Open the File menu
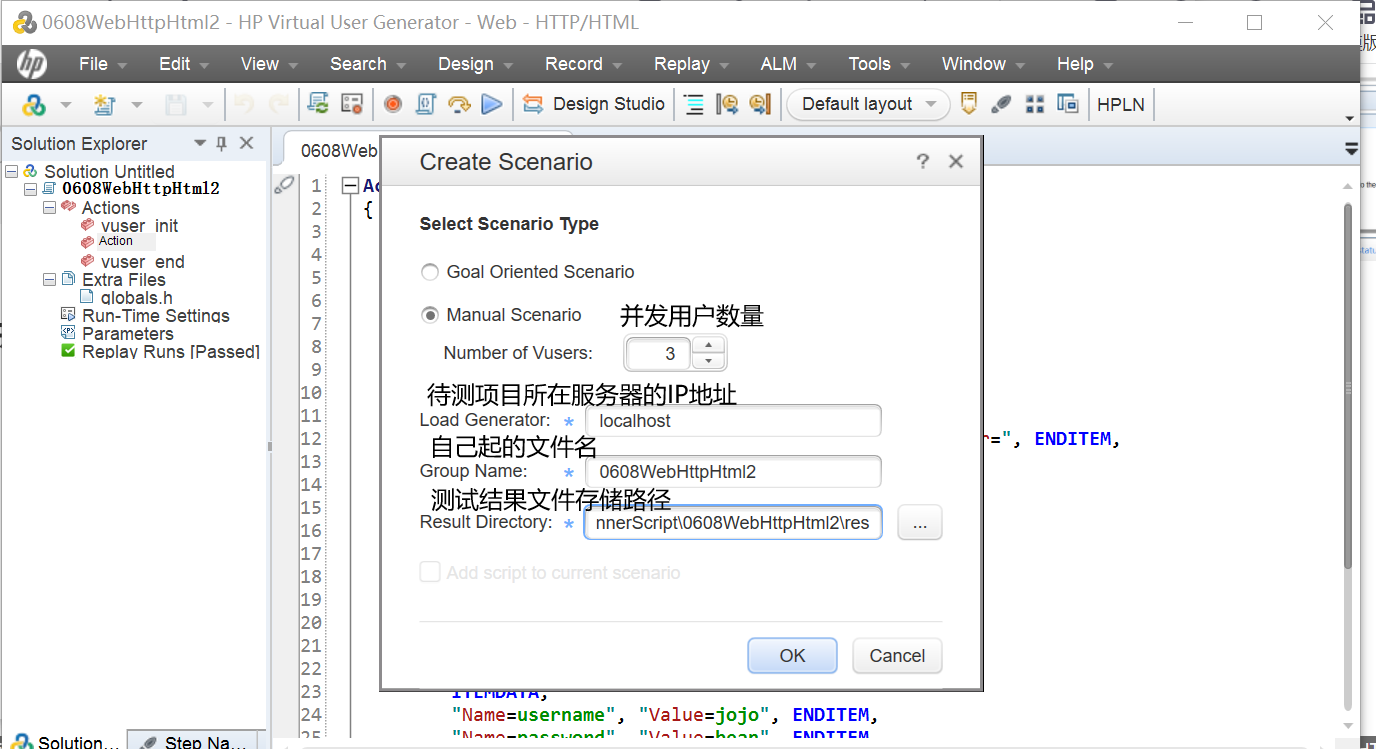1376x749 pixels. (103, 64)
